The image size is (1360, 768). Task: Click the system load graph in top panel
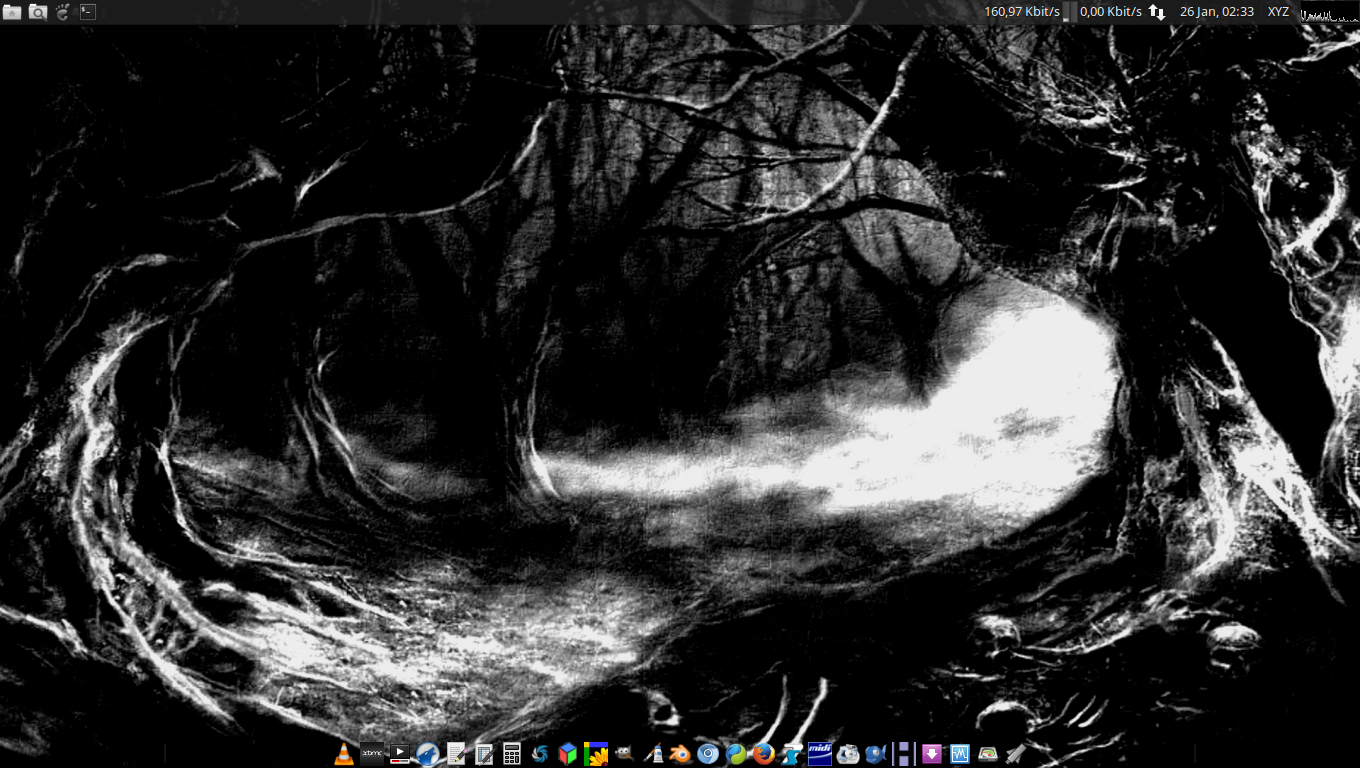point(1328,12)
